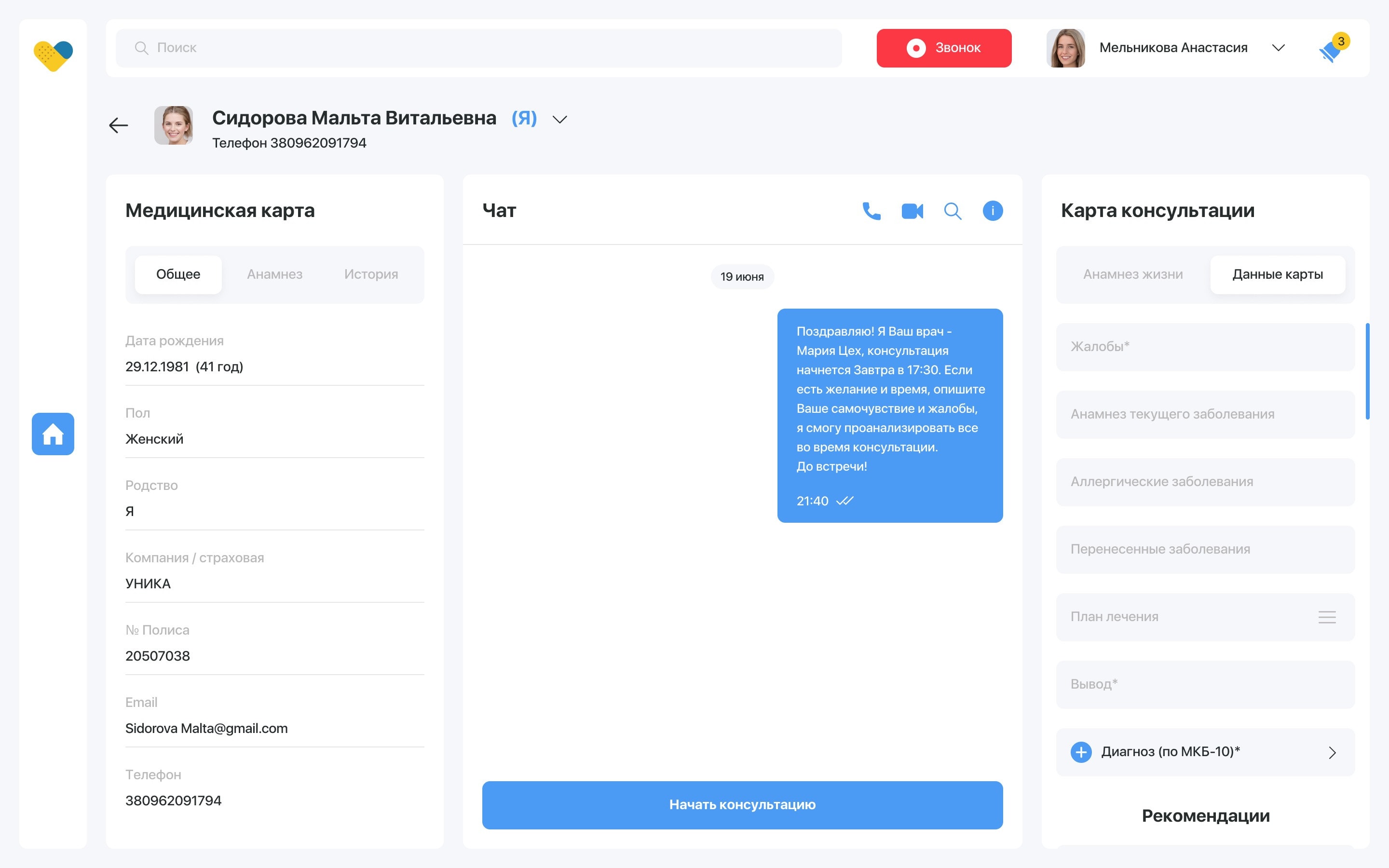Viewport: 1389px width, 868px height.
Task: Select the Данные карты tab
Action: coord(1278,274)
